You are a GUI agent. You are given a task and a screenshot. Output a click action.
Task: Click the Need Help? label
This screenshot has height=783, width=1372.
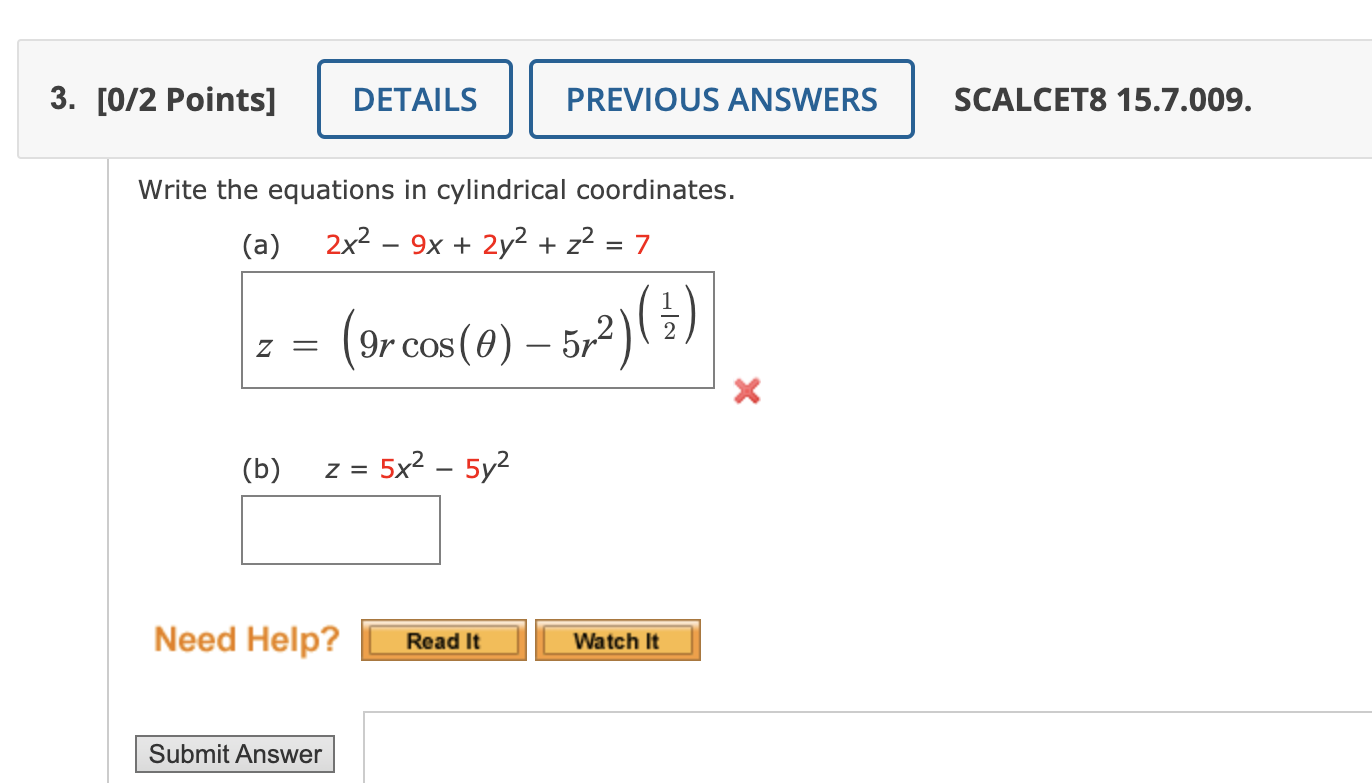246,639
